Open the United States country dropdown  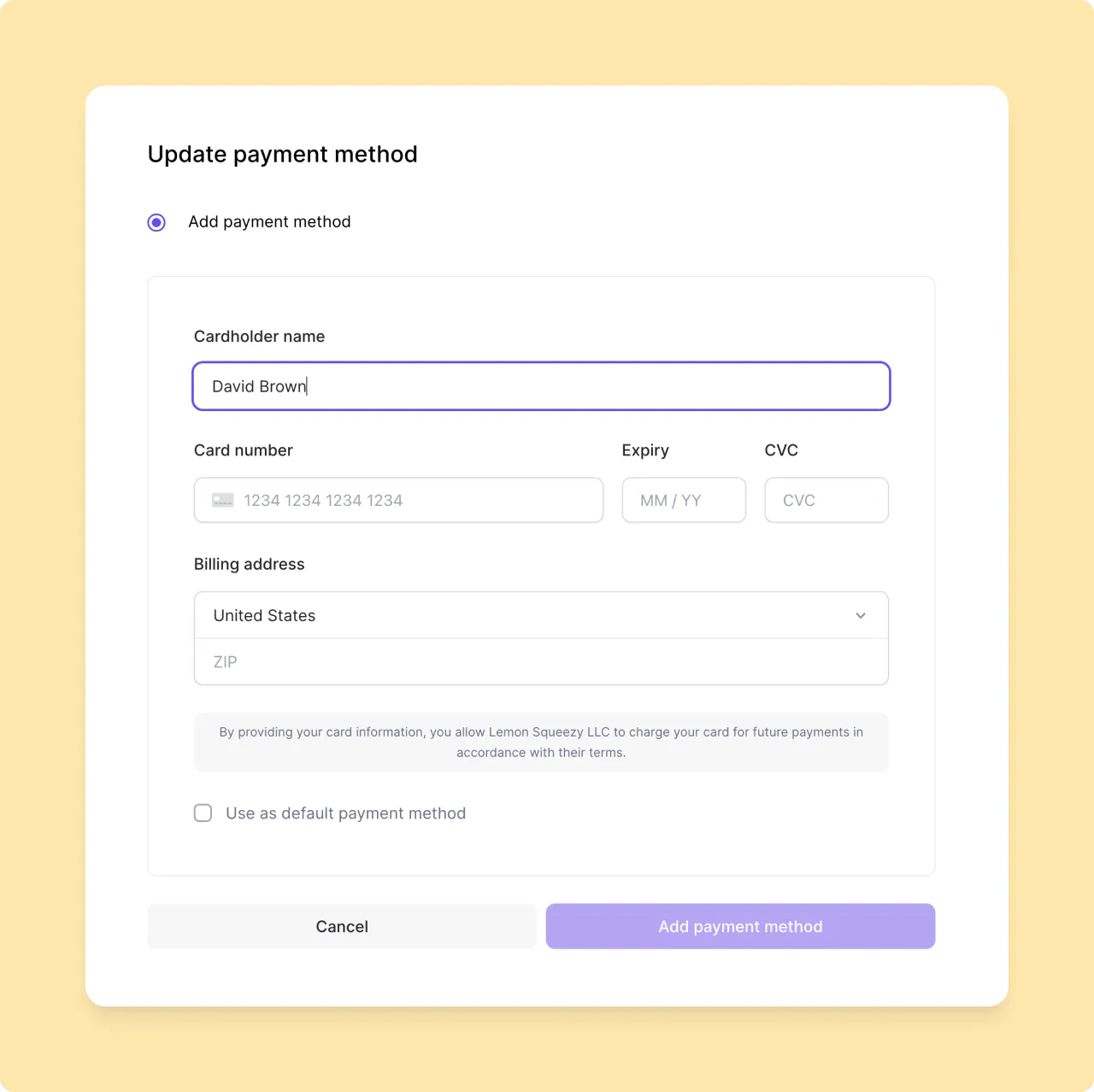click(541, 615)
